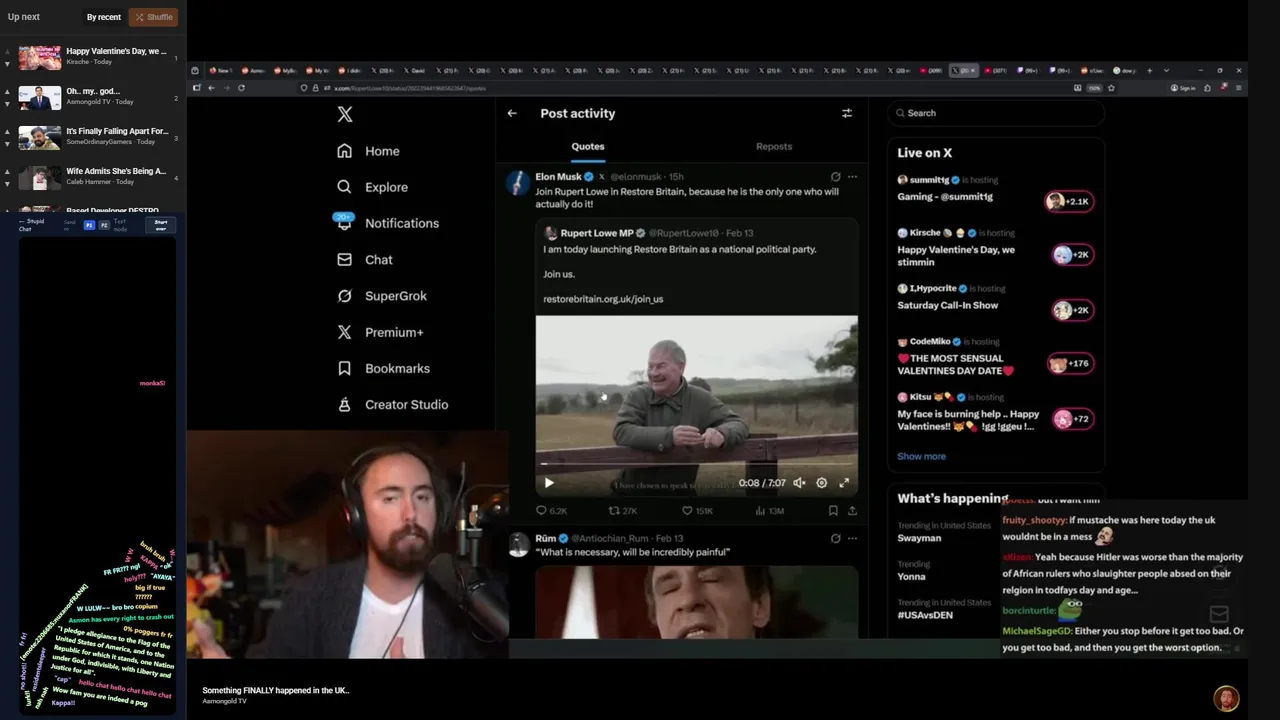Click Start over in Stupid Chat
The height and width of the screenshot is (720, 1280).
coord(160,225)
